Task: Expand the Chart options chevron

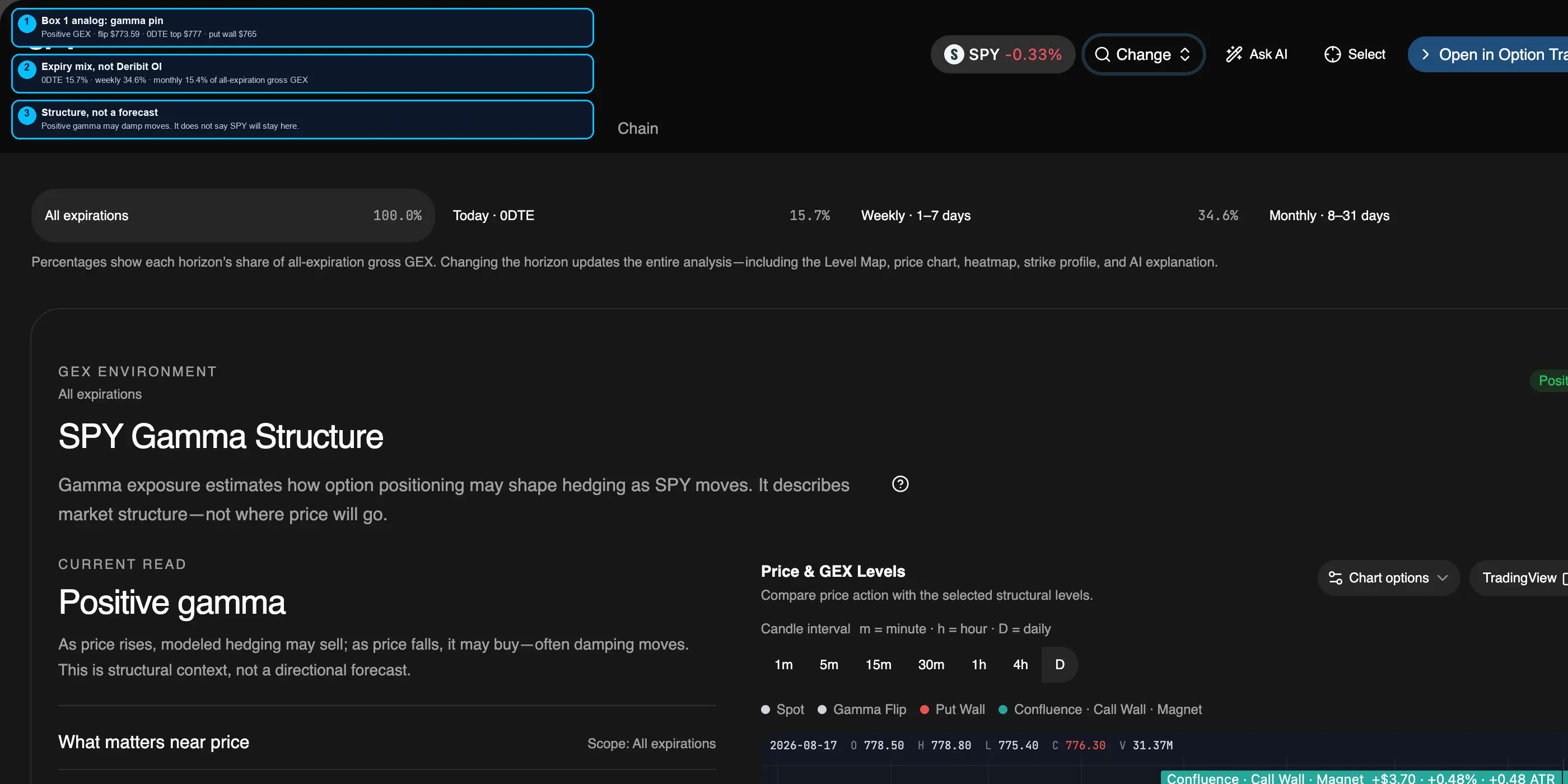Action: point(1442,578)
